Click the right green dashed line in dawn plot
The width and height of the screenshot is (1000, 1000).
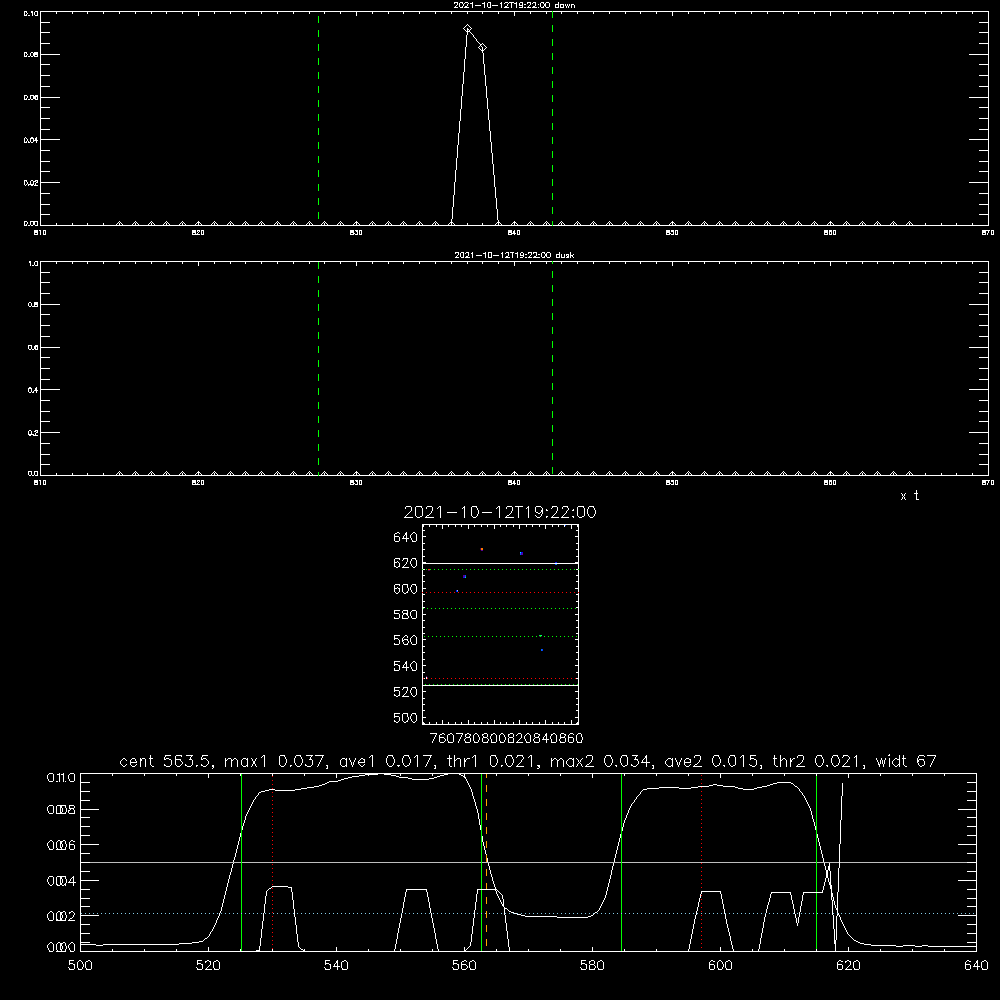(x=552, y=118)
